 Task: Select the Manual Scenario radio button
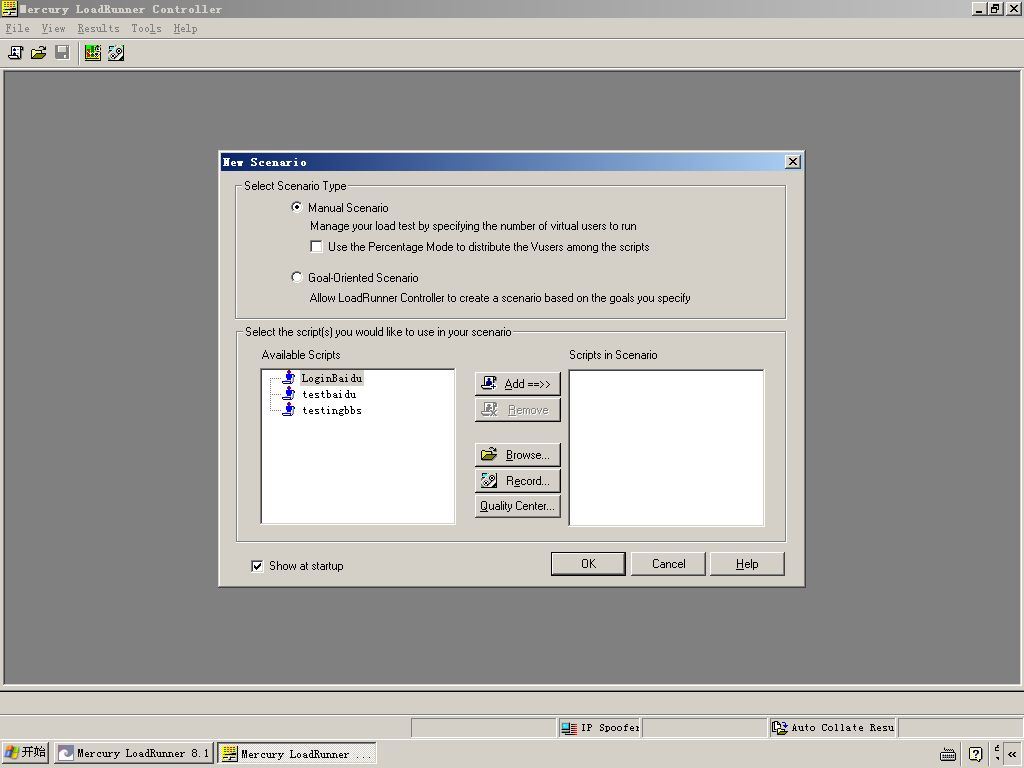[296, 207]
